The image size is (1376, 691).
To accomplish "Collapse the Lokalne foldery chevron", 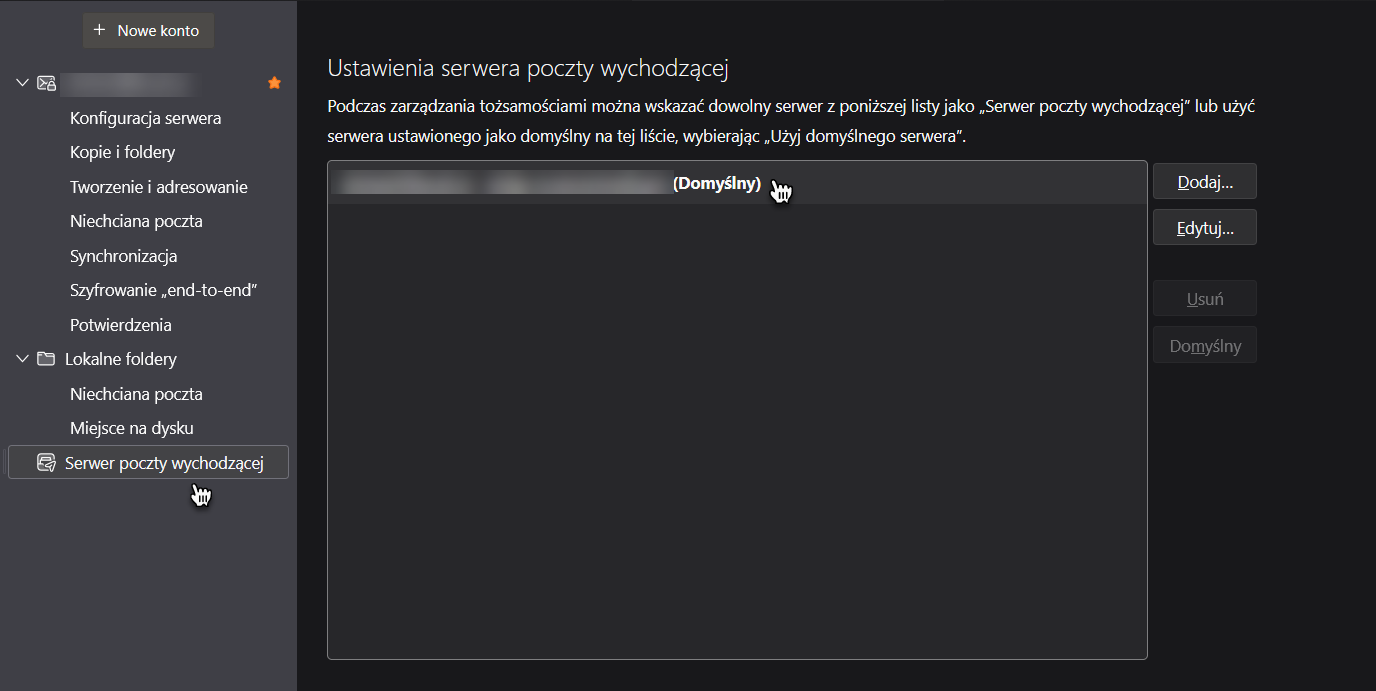I will coord(23,359).
